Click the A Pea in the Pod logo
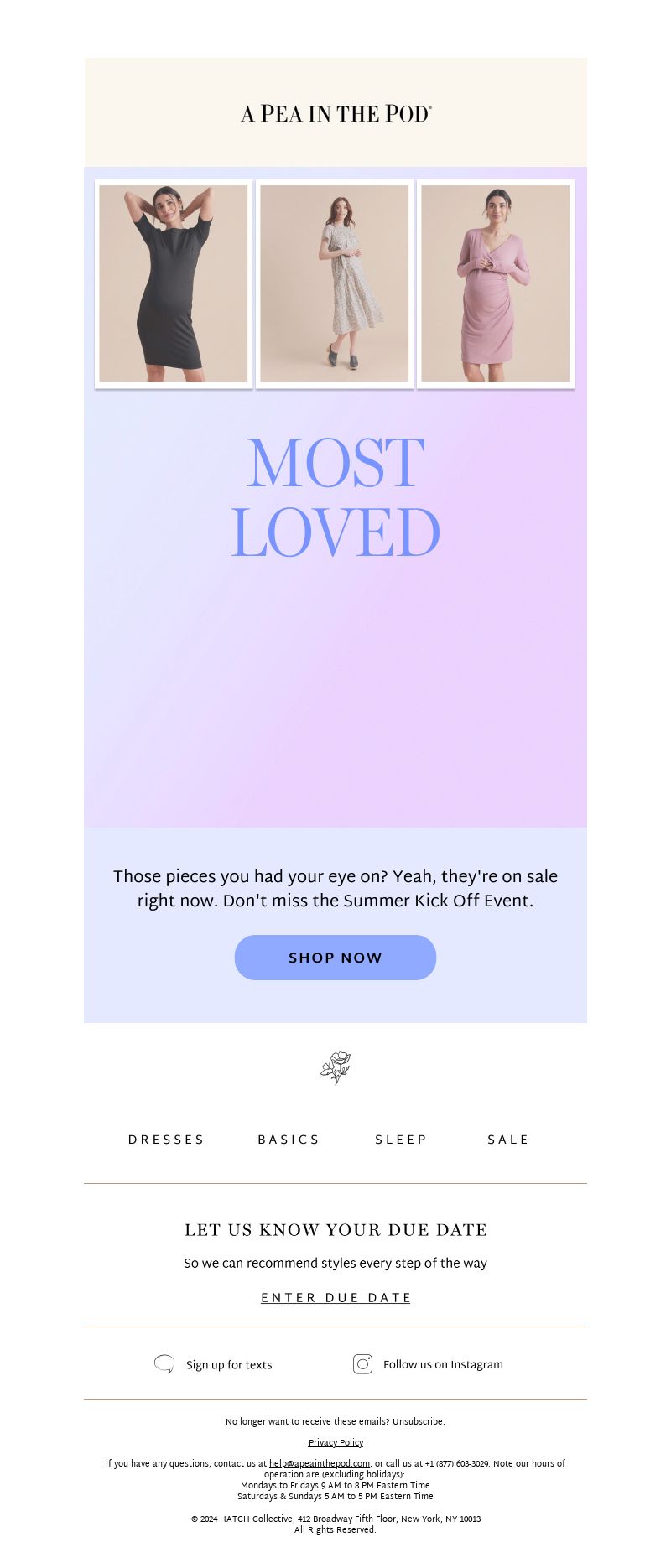Screen dimensions: 671x1568 (335, 113)
